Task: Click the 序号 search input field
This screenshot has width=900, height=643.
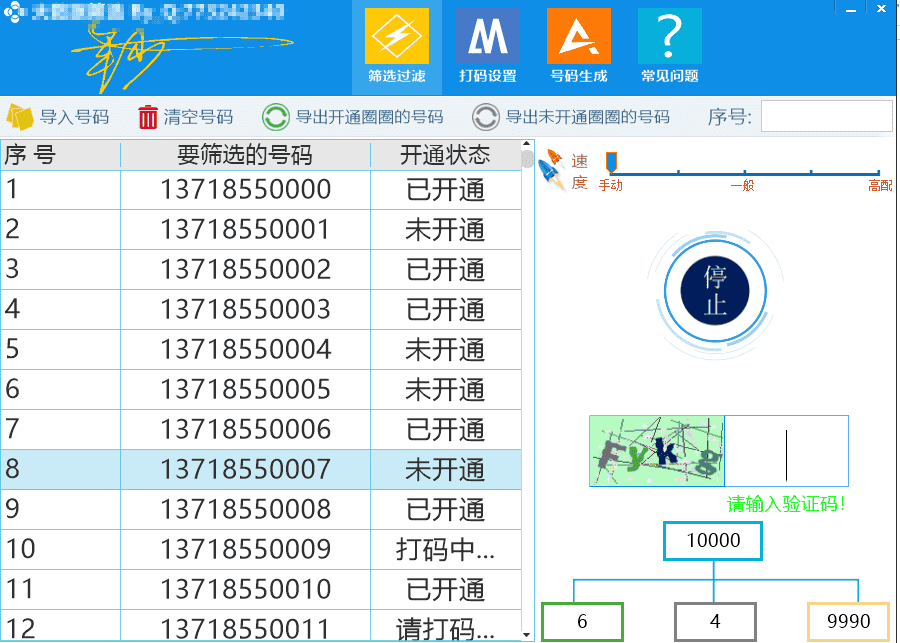Action: tap(826, 116)
